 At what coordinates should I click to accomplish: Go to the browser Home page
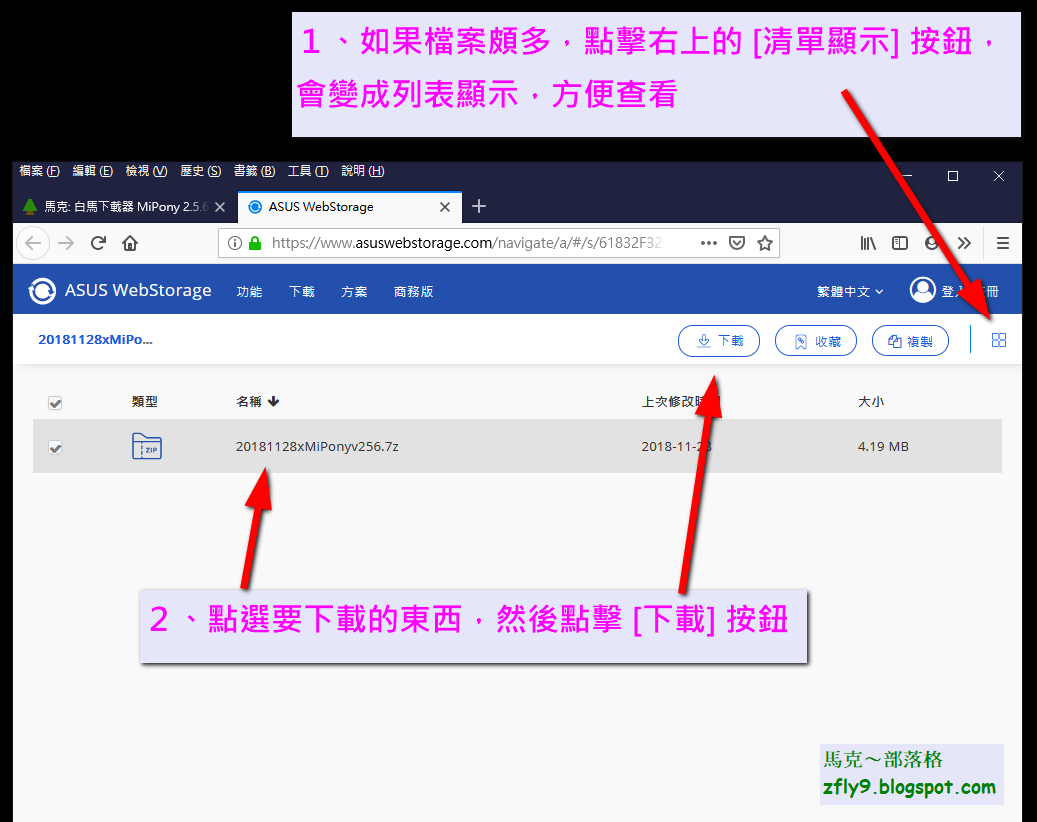point(130,243)
